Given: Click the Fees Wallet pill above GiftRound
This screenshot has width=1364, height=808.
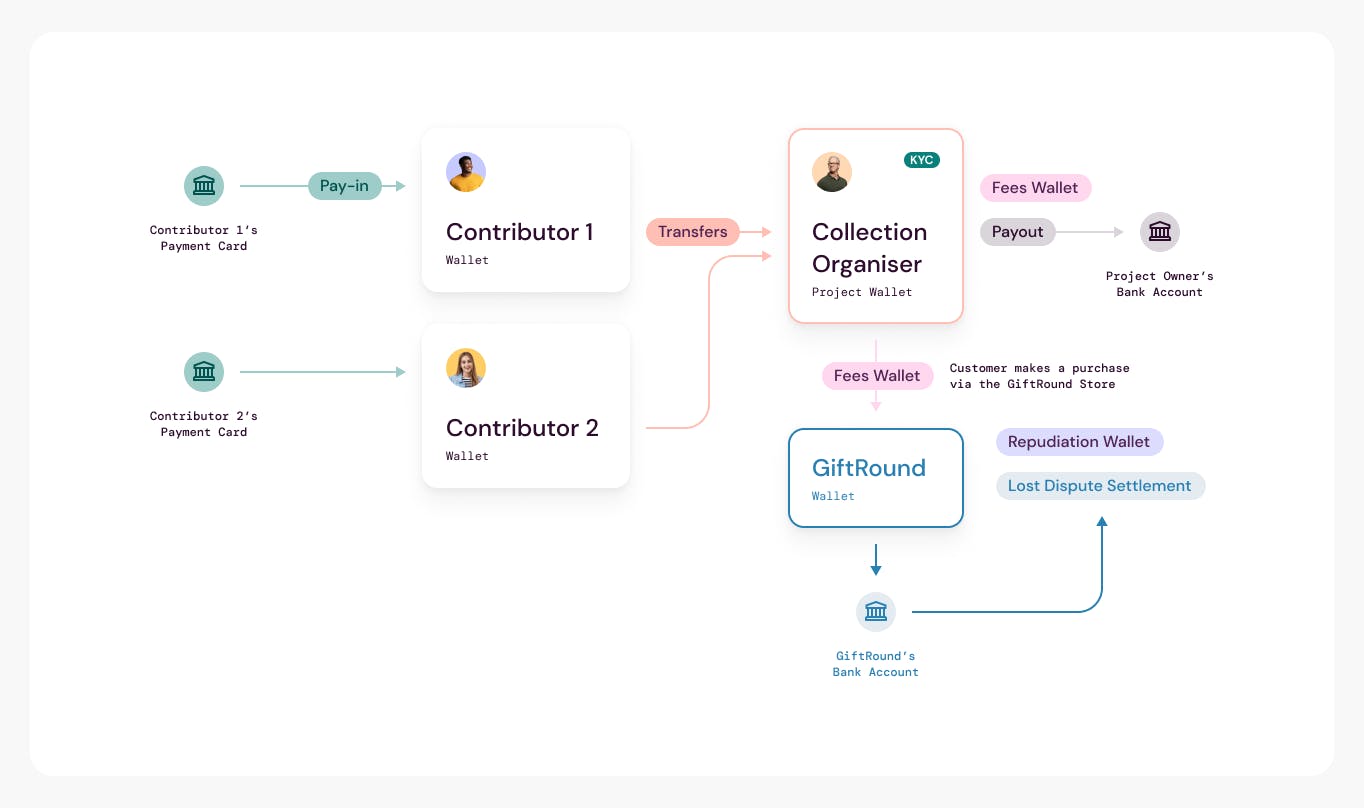Looking at the screenshot, I should coord(877,376).
